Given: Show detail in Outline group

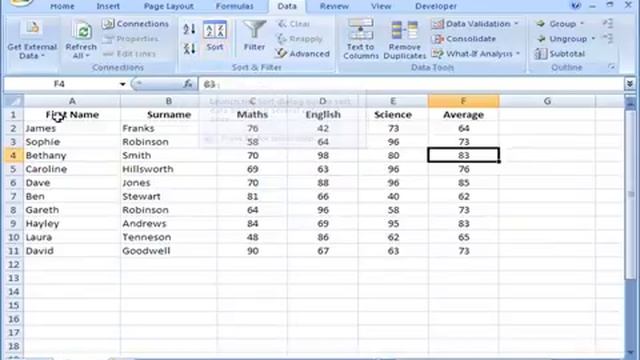Looking at the screenshot, I should [608, 24].
